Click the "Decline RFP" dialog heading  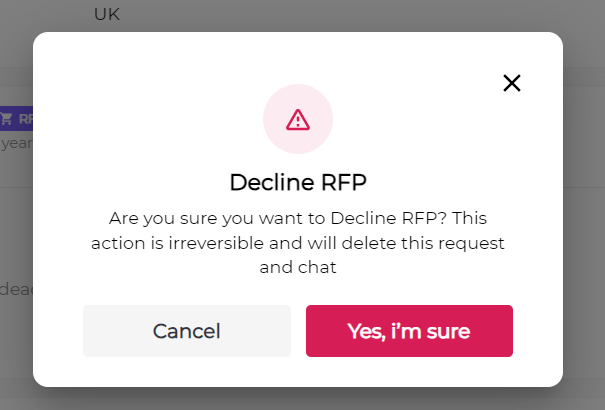pos(297,182)
